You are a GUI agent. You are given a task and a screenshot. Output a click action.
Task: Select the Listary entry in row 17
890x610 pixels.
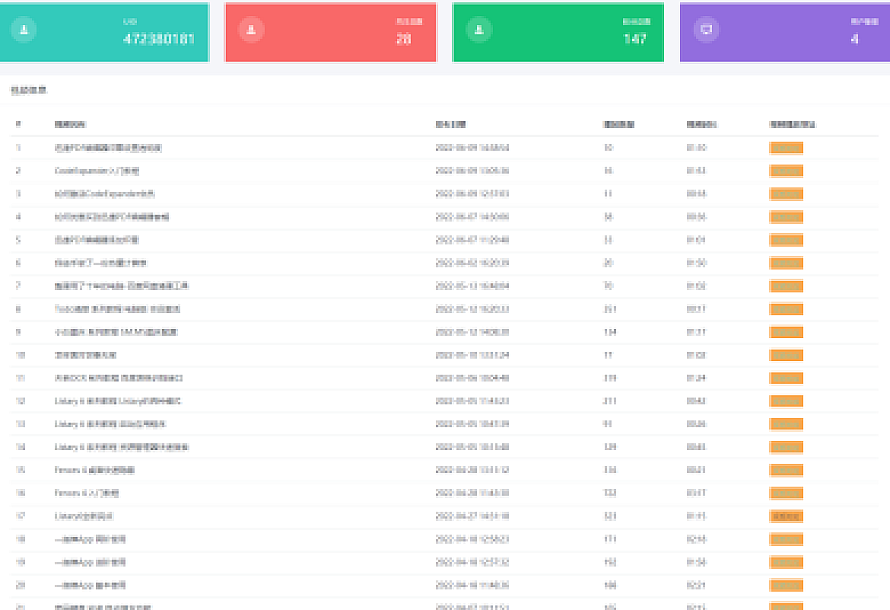point(84,516)
